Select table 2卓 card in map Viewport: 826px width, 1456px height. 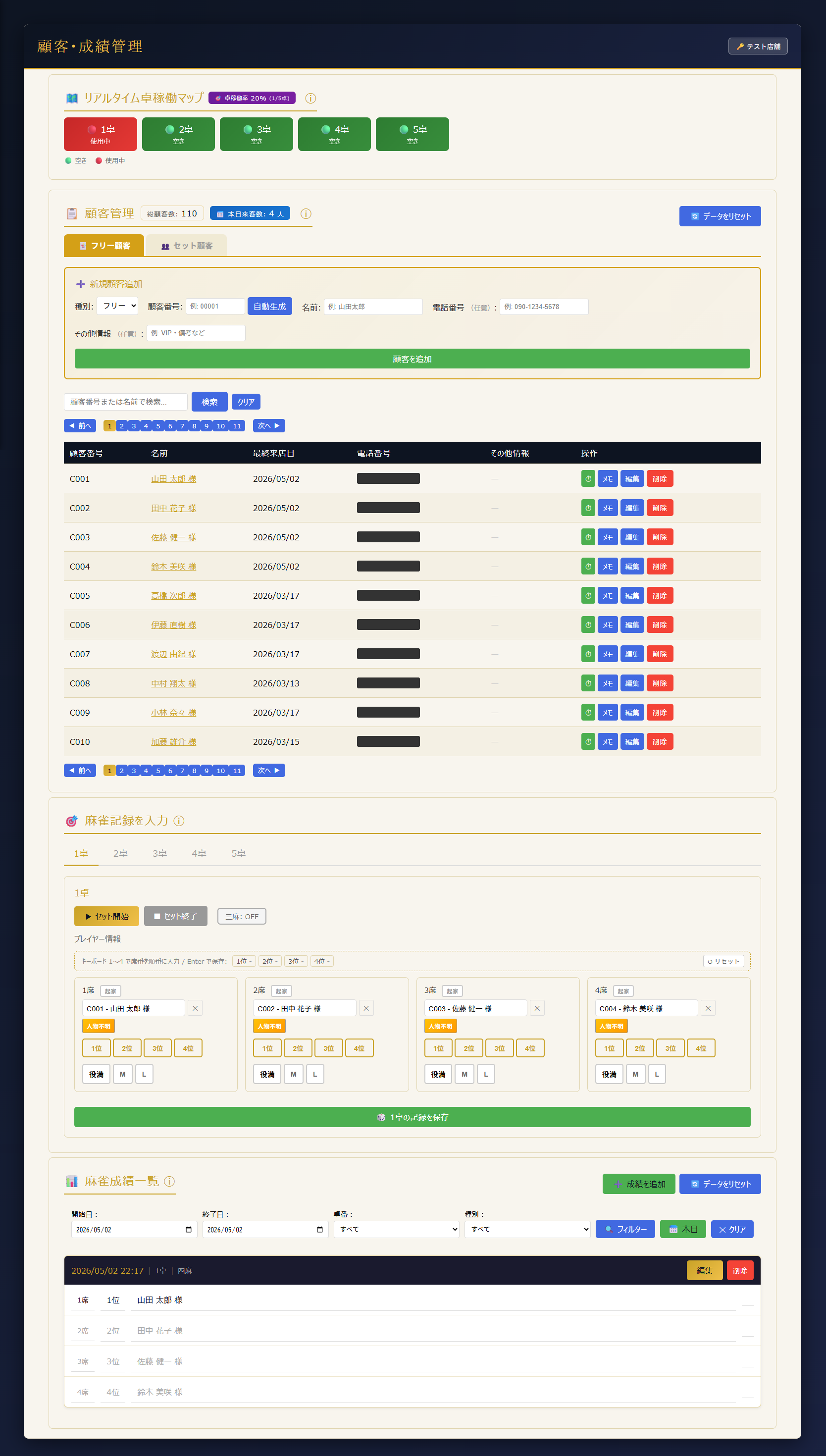click(x=178, y=134)
